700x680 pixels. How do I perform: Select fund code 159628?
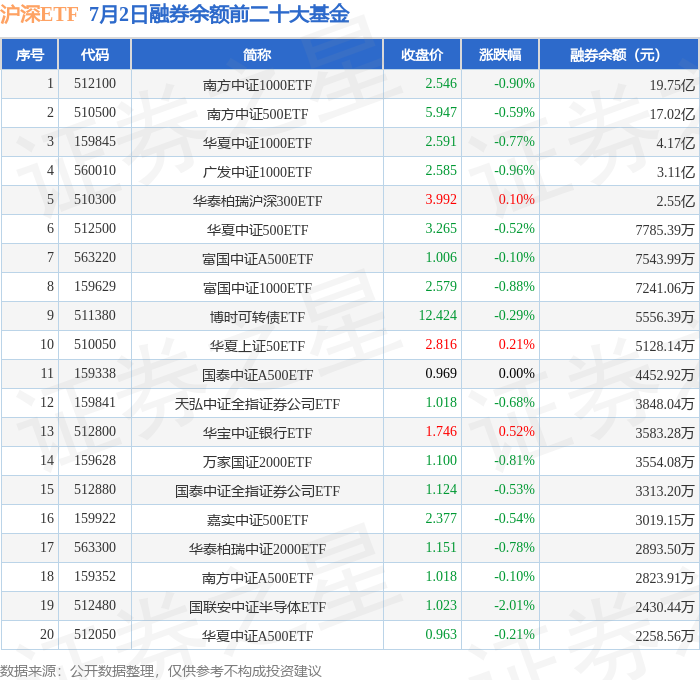tap(95, 461)
